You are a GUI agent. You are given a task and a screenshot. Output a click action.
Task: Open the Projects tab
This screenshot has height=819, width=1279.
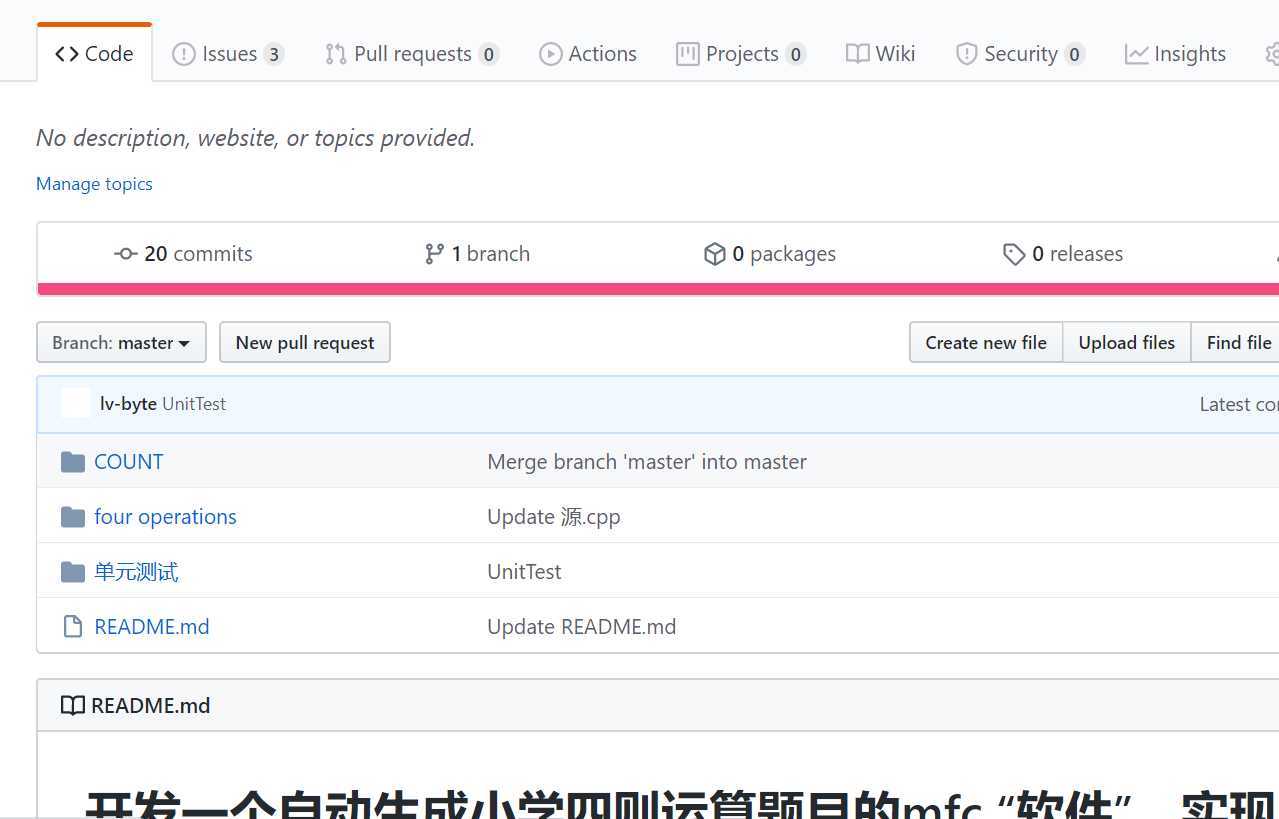point(741,54)
